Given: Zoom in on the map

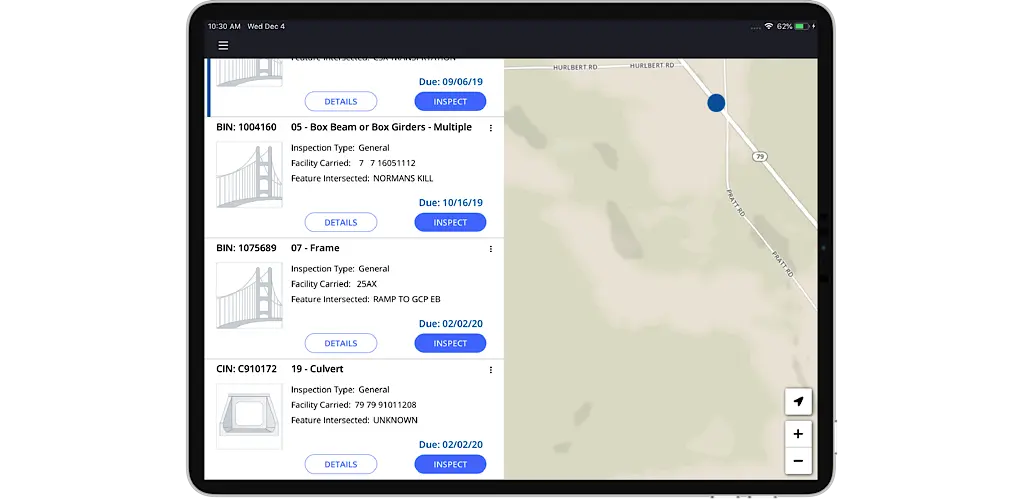Looking at the screenshot, I should 798,434.
